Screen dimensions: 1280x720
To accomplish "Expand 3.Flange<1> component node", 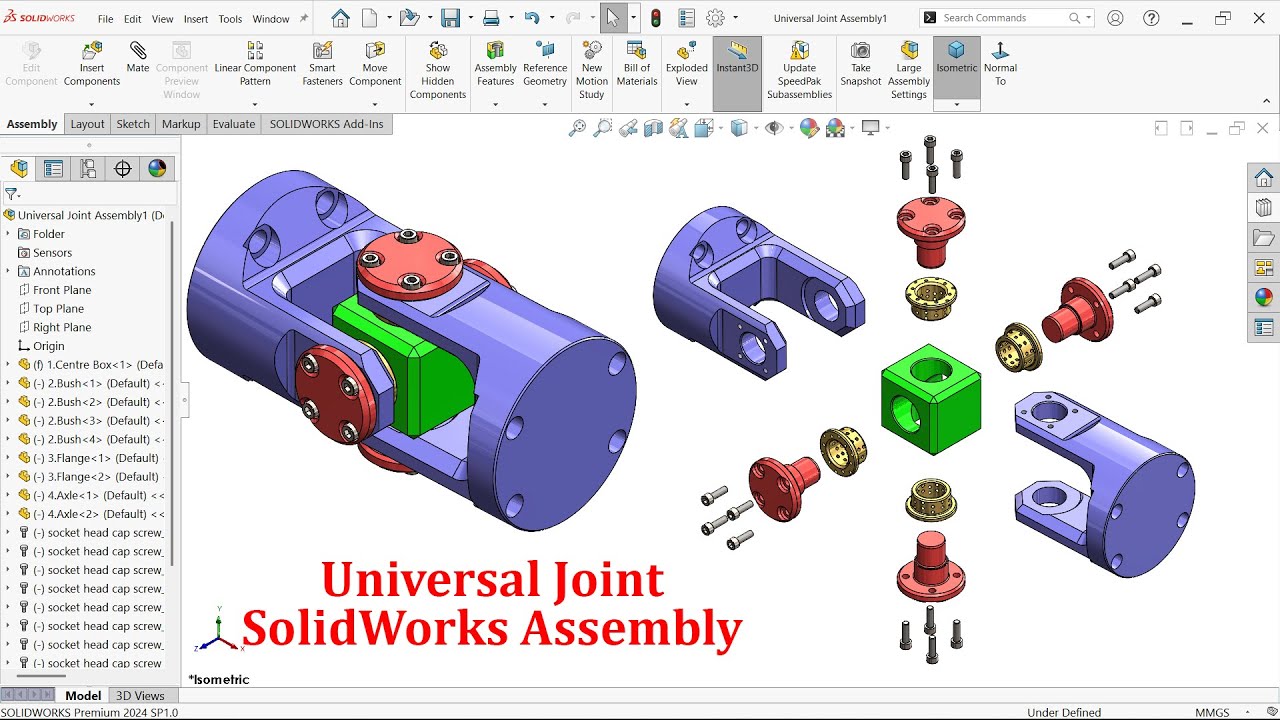I will click(8, 458).
